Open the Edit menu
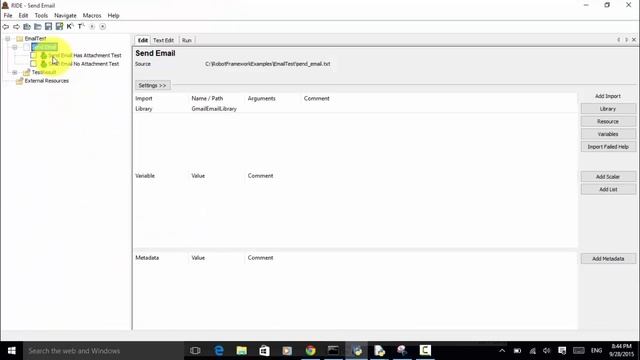This screenshot has height=360, width=640. click(23, 16)
